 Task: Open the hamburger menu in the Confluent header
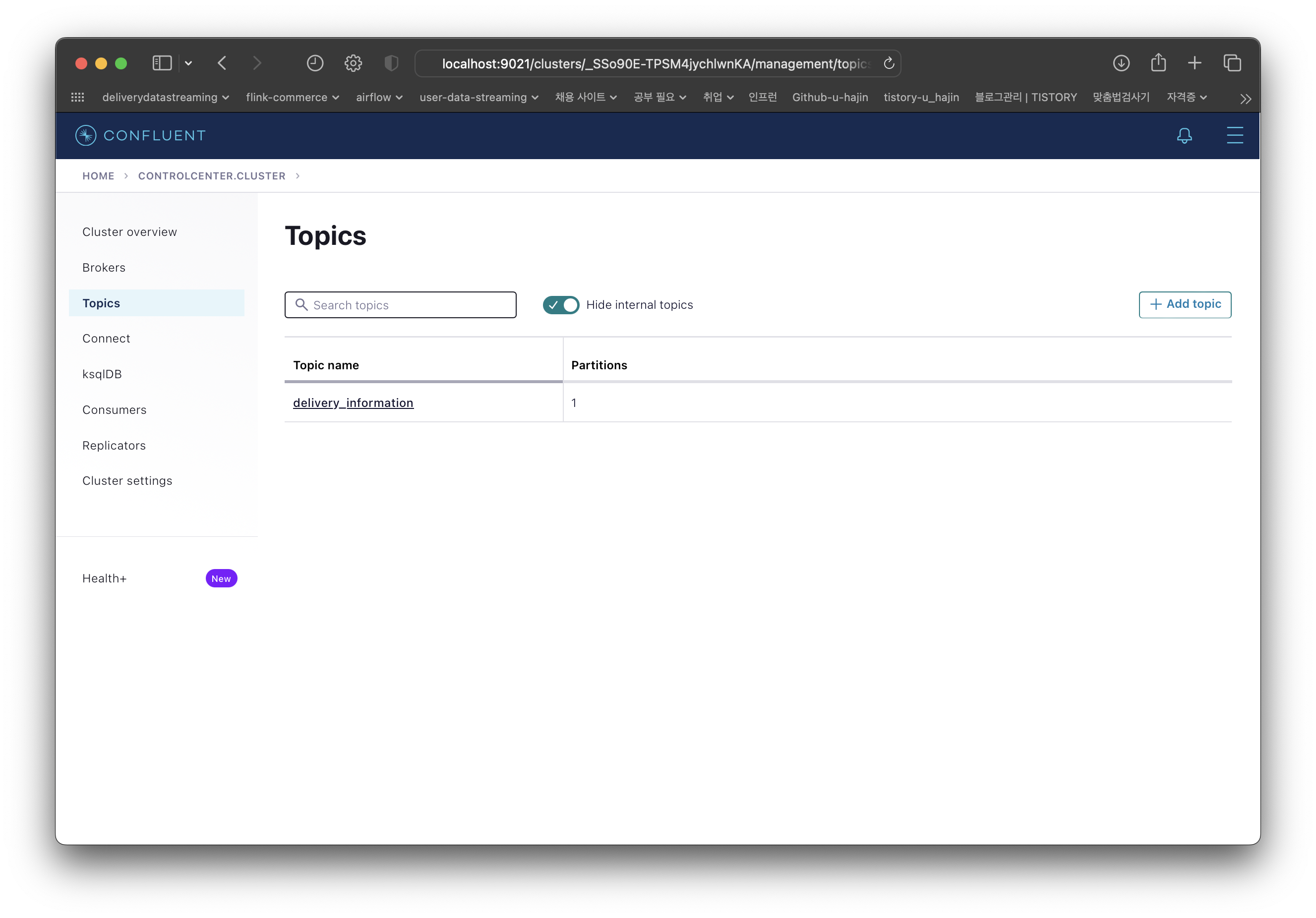[x=1235, y=136]
